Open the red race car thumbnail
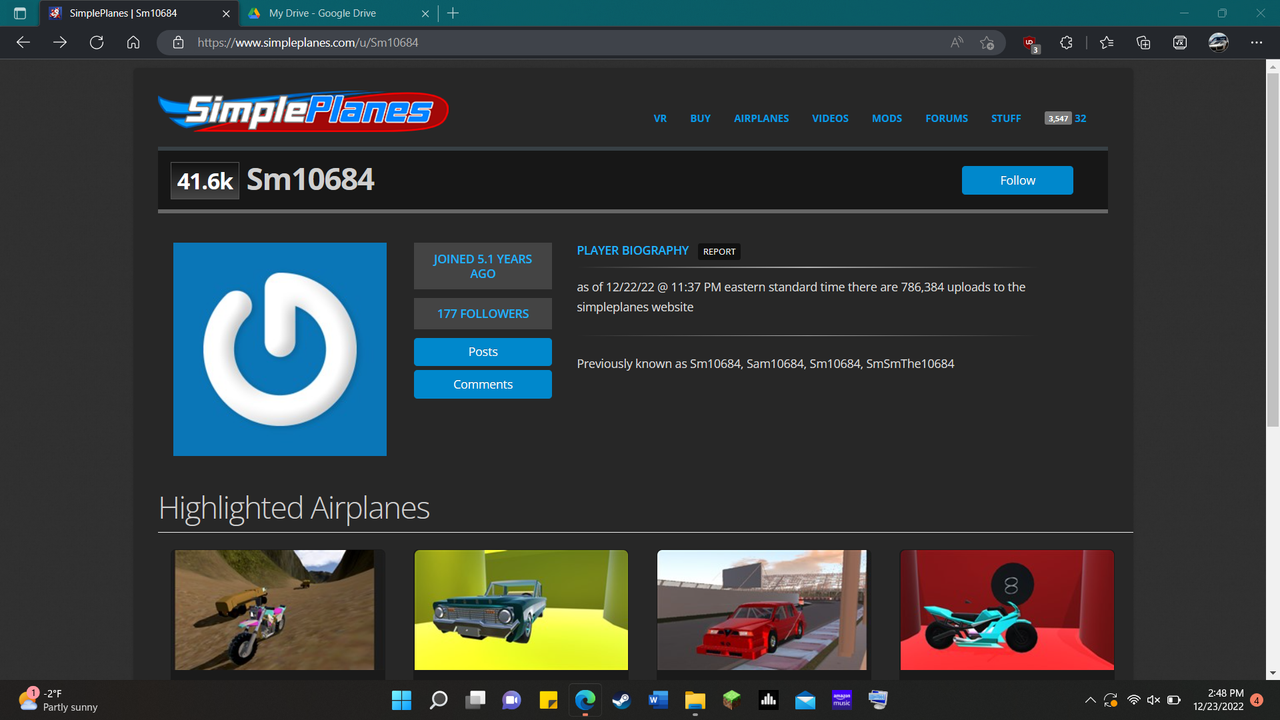 [762, 610]
